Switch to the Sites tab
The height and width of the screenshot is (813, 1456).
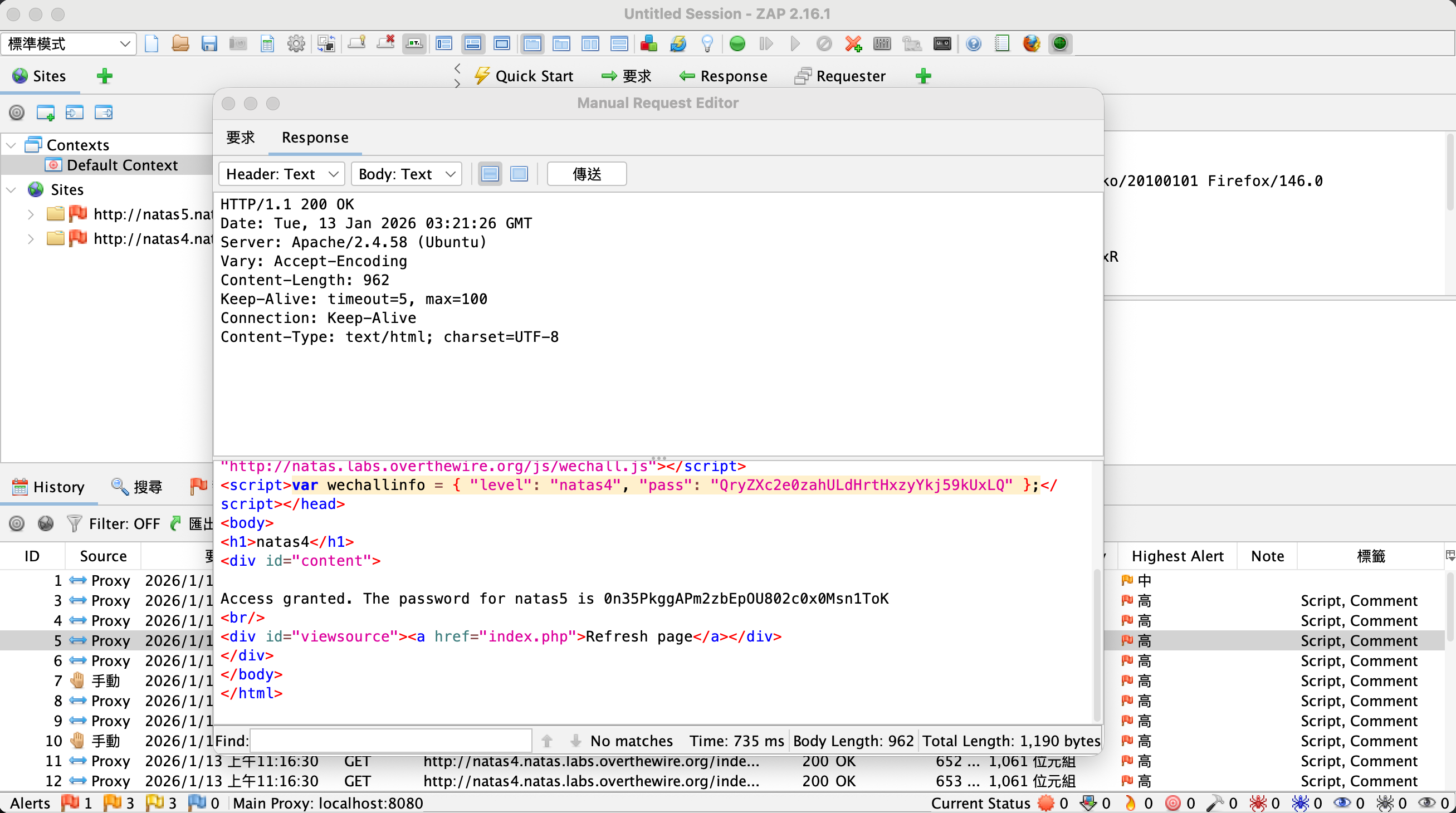coord(40,76)
